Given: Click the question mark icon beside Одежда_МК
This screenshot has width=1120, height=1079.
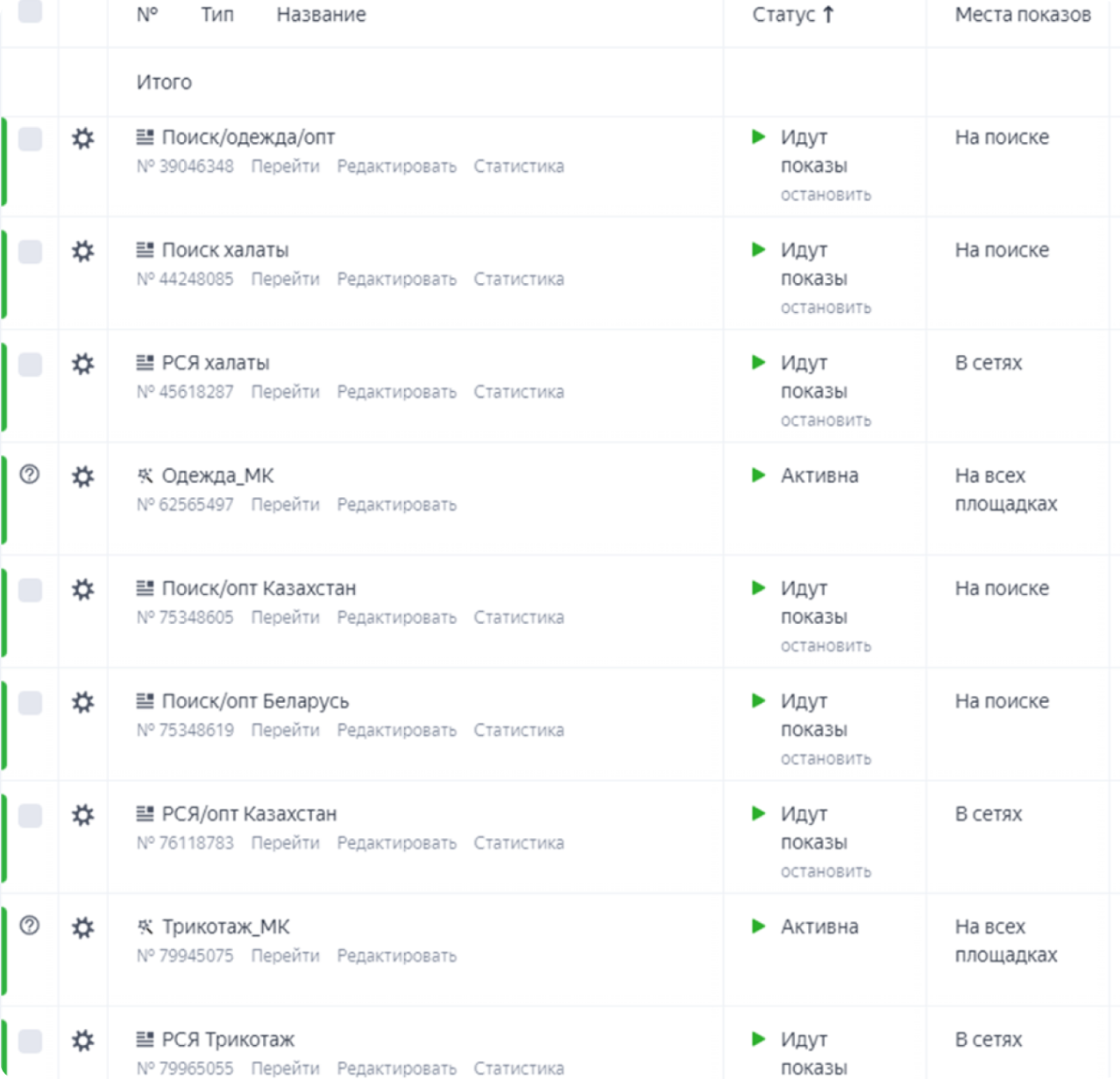Looking at the screenshot, I should click(x=30, y=475).
